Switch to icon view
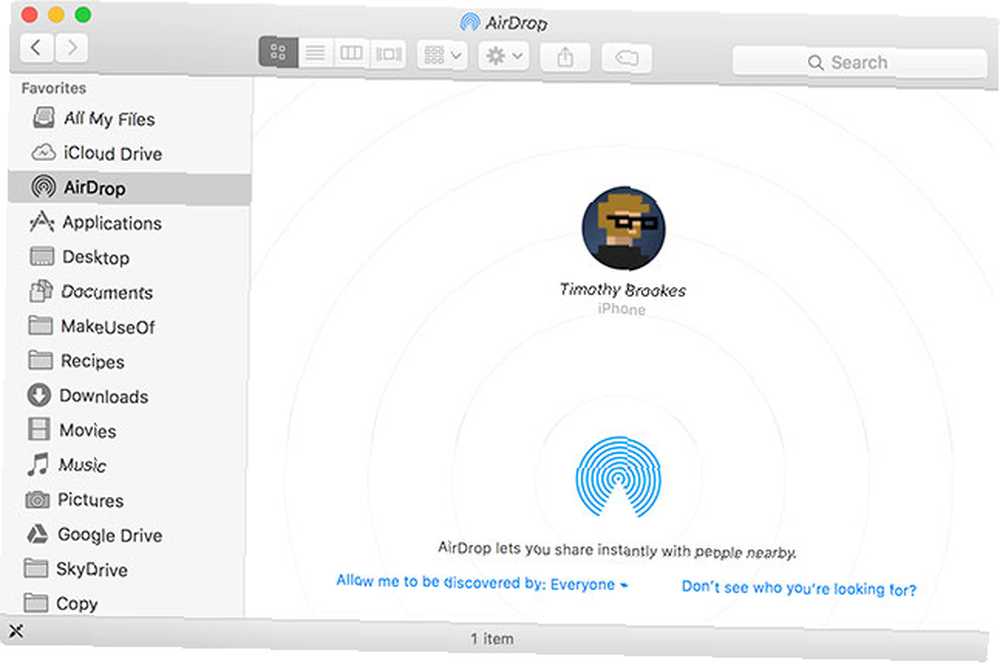 pos(278,52)
